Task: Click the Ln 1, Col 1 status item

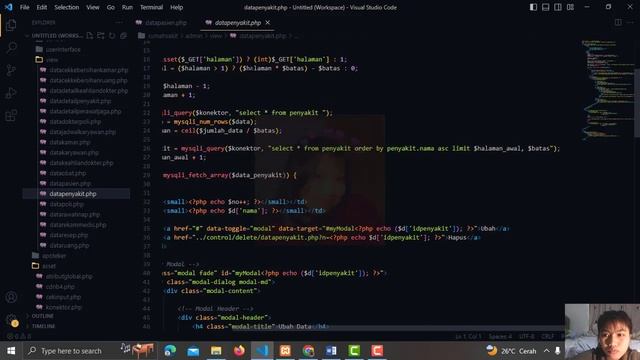Action: pos(468,336)
